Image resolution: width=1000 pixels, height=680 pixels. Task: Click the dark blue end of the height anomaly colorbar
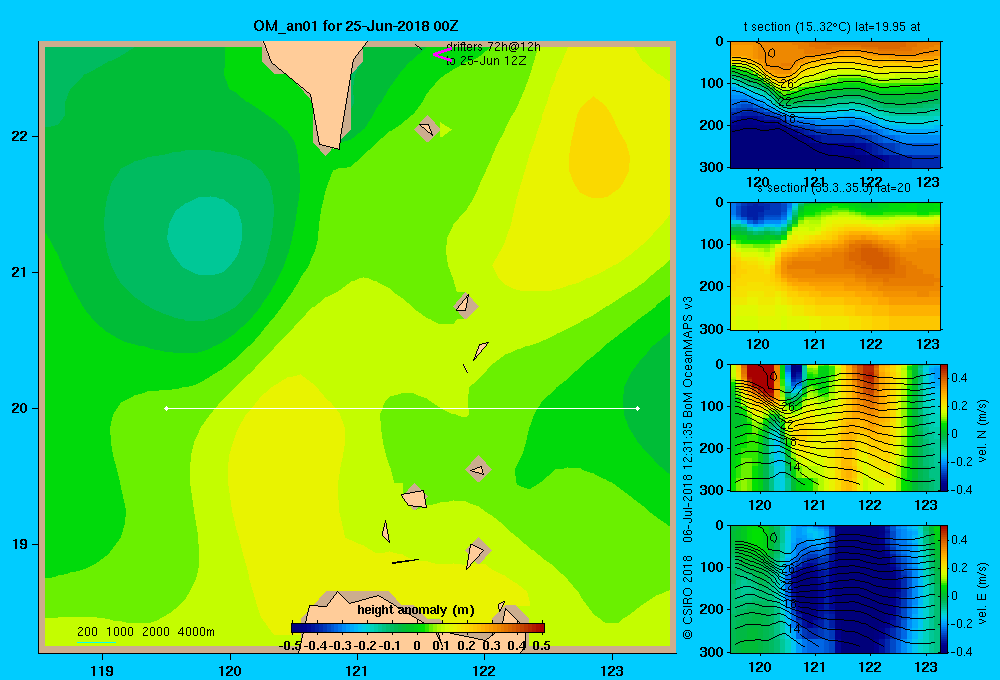298,628
